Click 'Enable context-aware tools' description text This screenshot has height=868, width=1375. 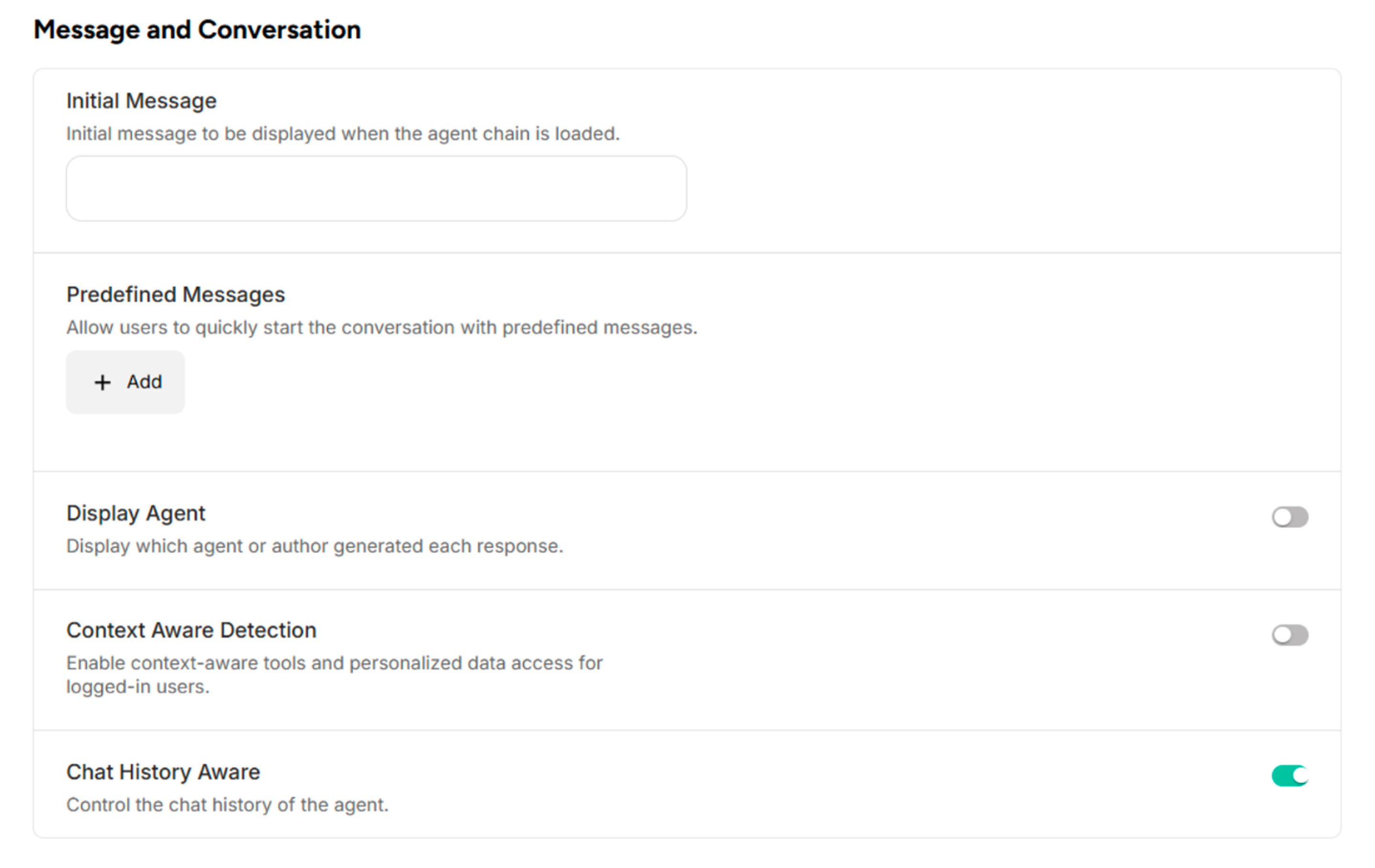(x=335, y=675)
